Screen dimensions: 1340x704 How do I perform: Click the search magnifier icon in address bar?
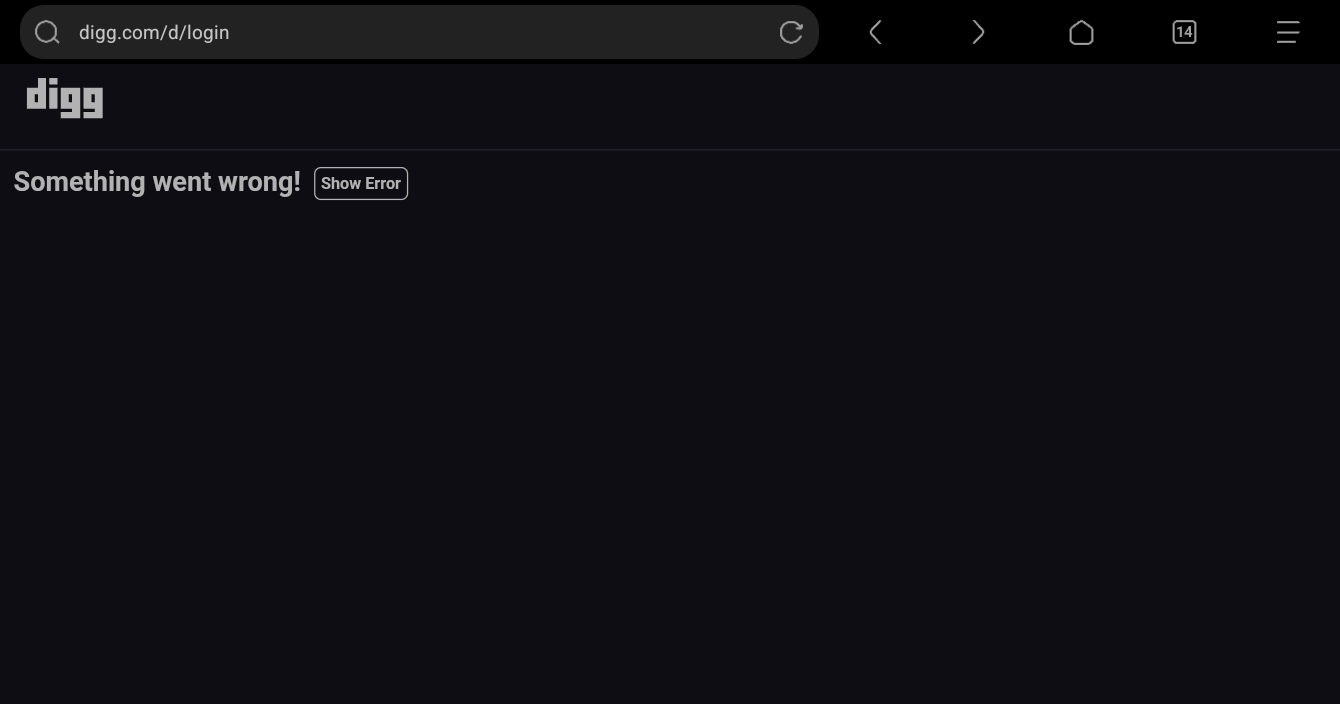pyautogui.click(x=47, y=32)
